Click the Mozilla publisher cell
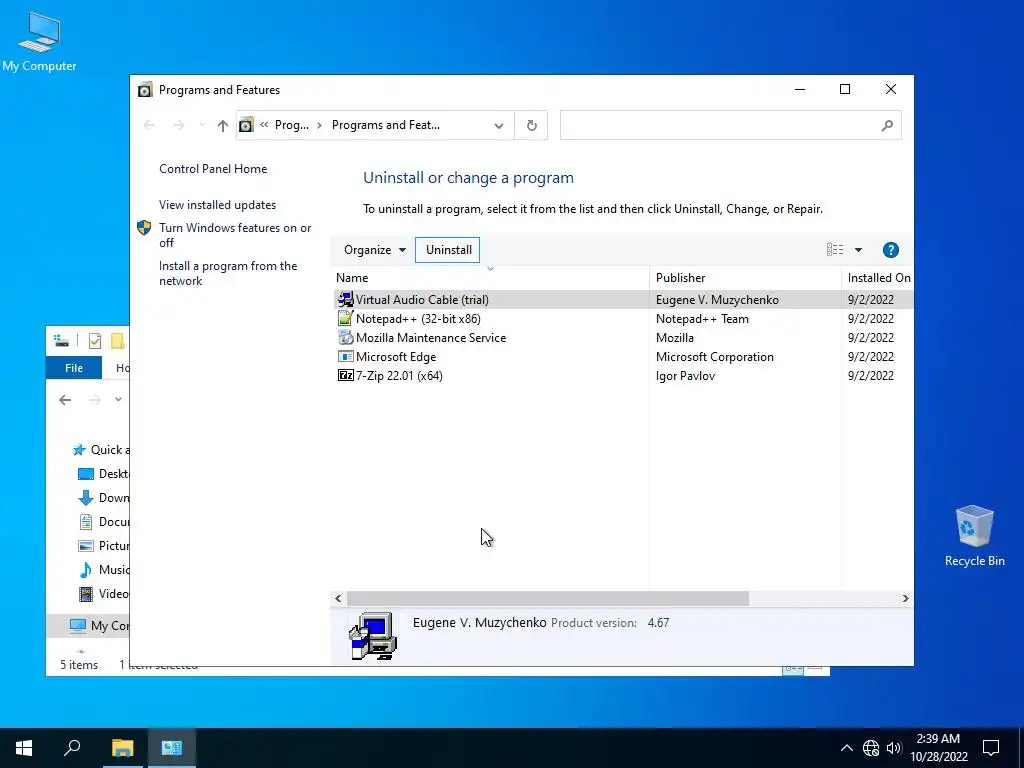Screen dimensions: 1024x768 click(x=675, y=338)
